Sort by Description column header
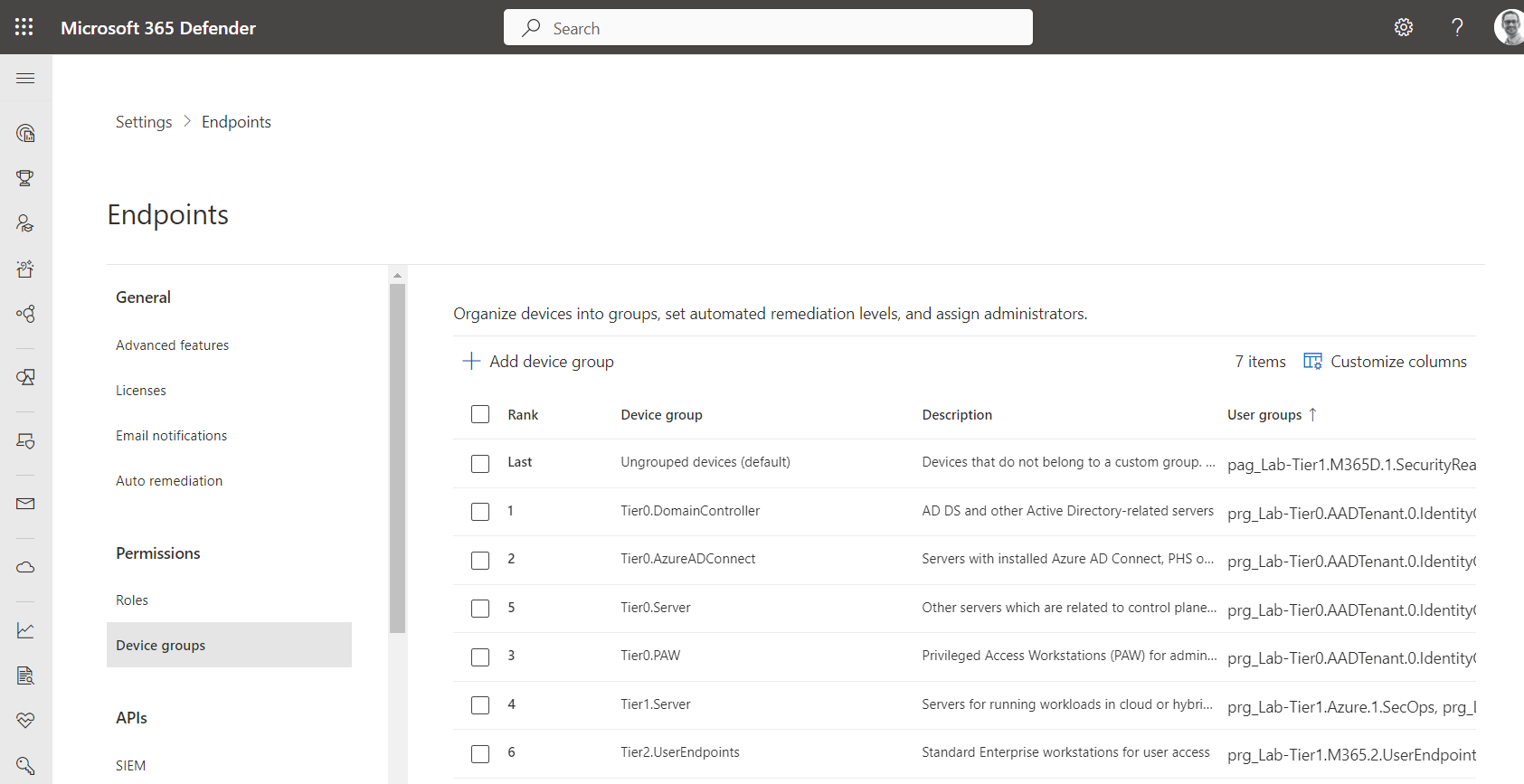The height and width of the screenshot is (784, 1524). click(x=957, y=415)
